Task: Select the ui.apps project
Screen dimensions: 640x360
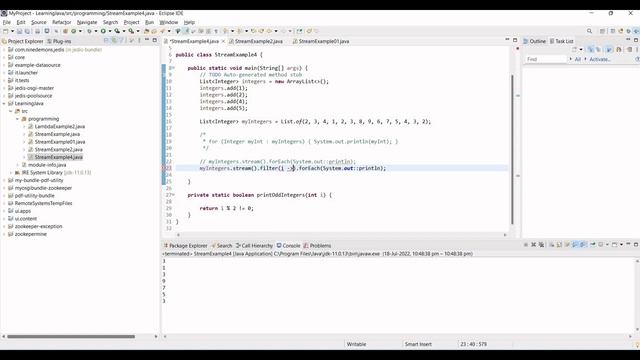Action: pos(22,211)
